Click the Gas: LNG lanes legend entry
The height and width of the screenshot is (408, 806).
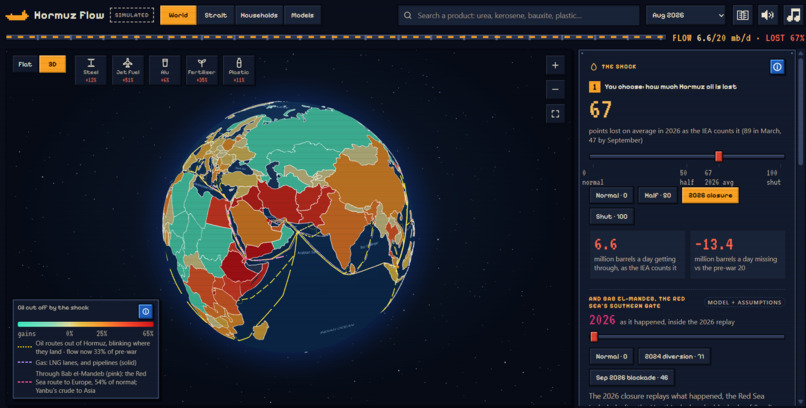click(77, 363)
